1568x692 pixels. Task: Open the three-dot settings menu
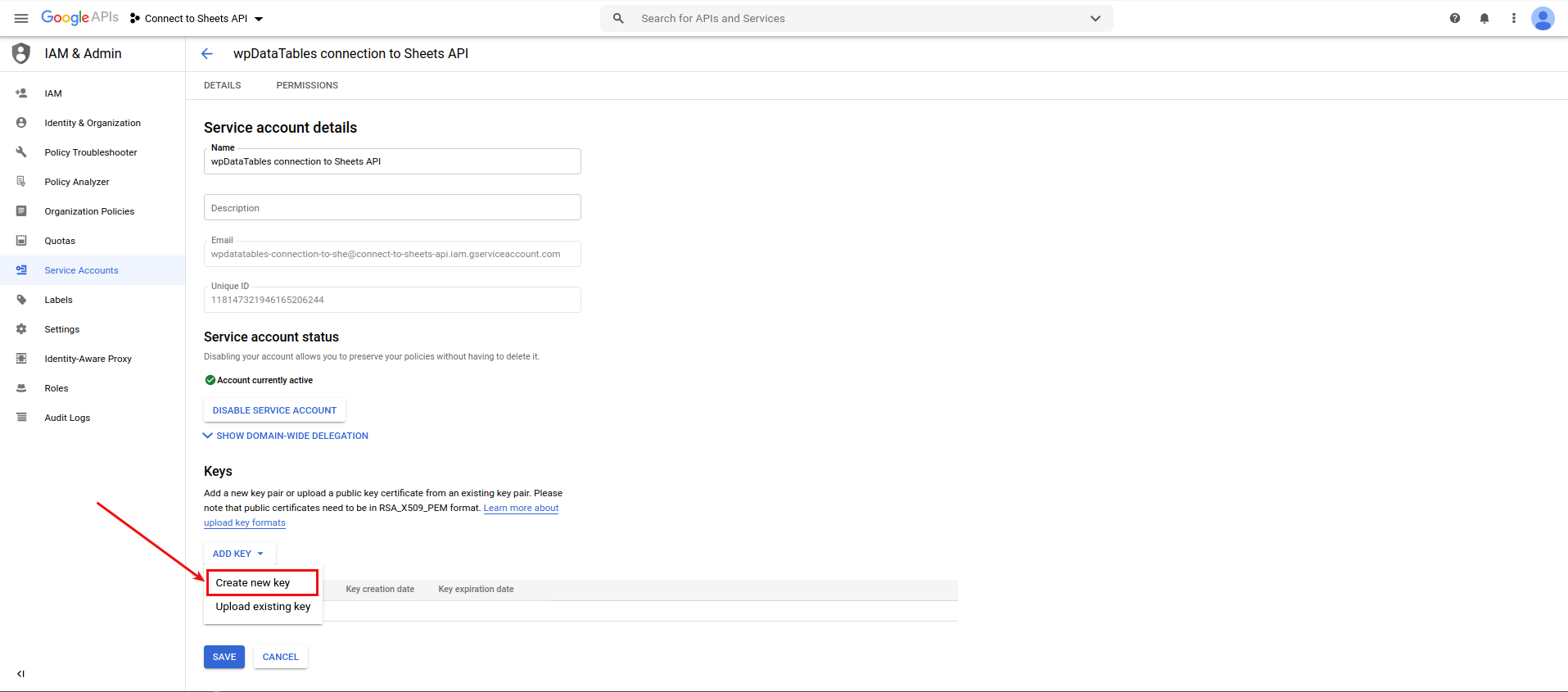1514,18
